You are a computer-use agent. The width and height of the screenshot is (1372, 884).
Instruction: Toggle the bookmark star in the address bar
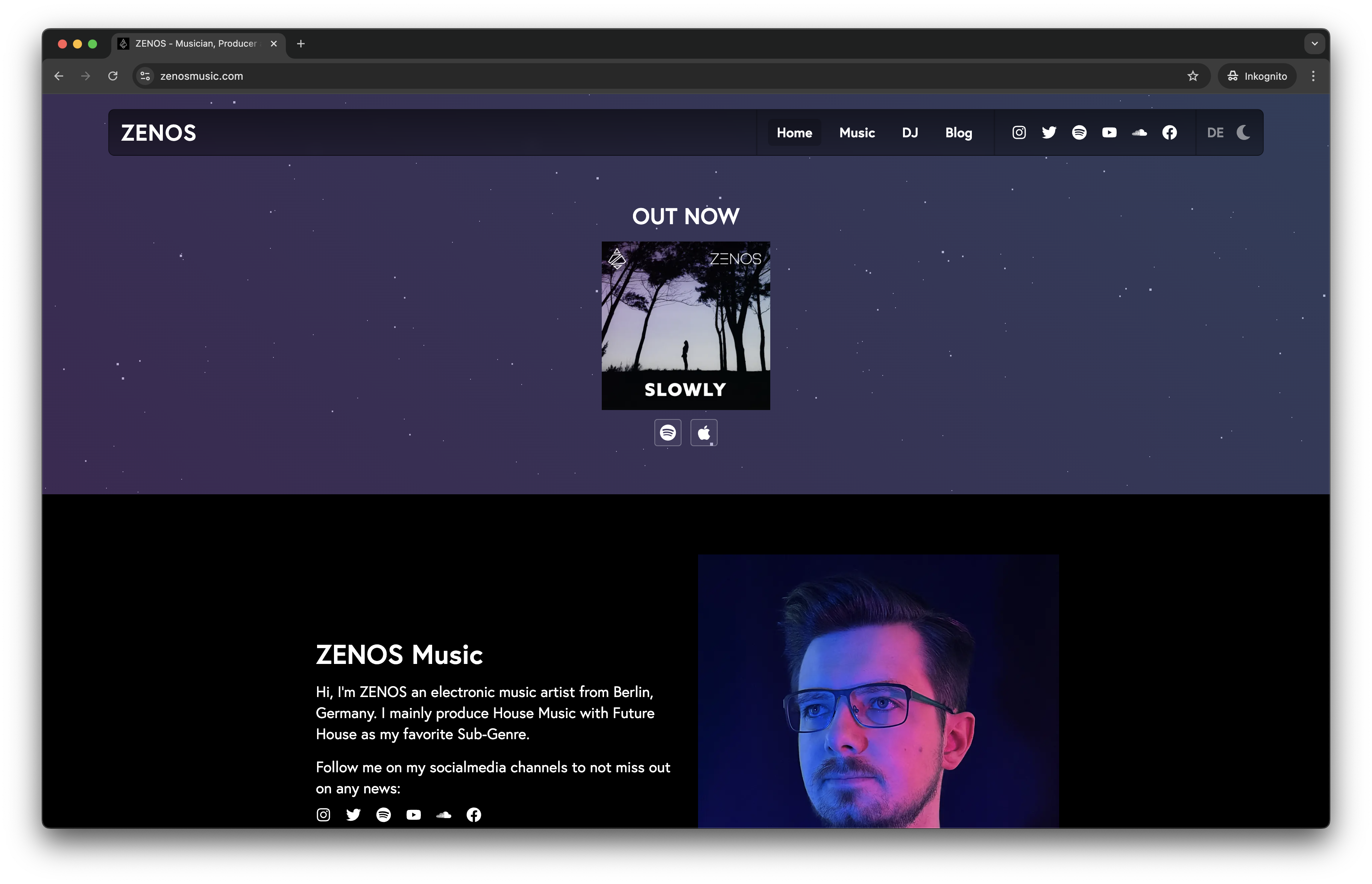[x=1194, y=76]
